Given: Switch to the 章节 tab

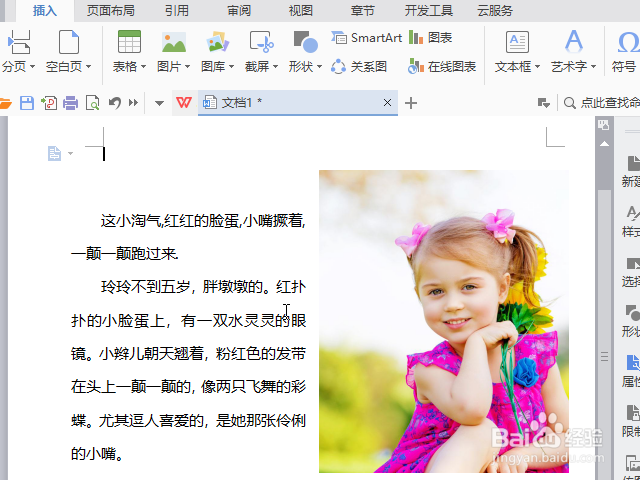Looking at the screenshot, I should coord(362,11).
